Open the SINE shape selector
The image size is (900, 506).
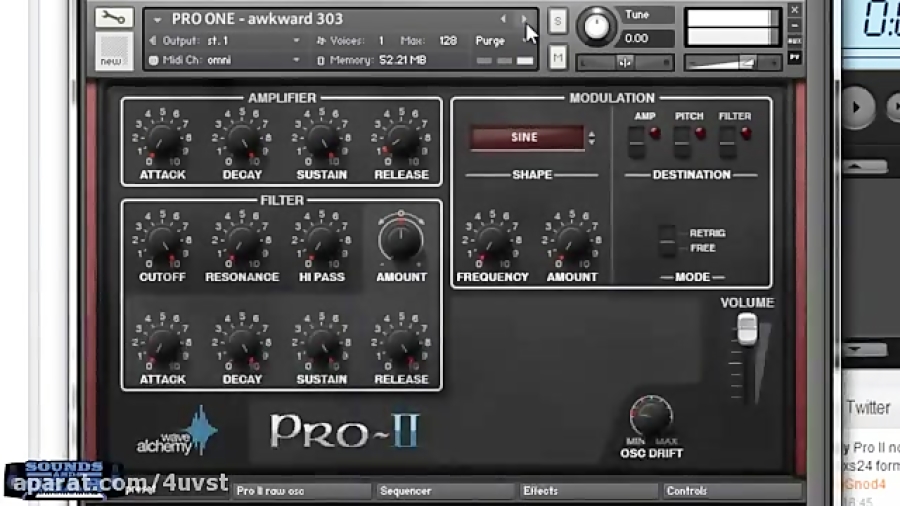tap(527, 138)
